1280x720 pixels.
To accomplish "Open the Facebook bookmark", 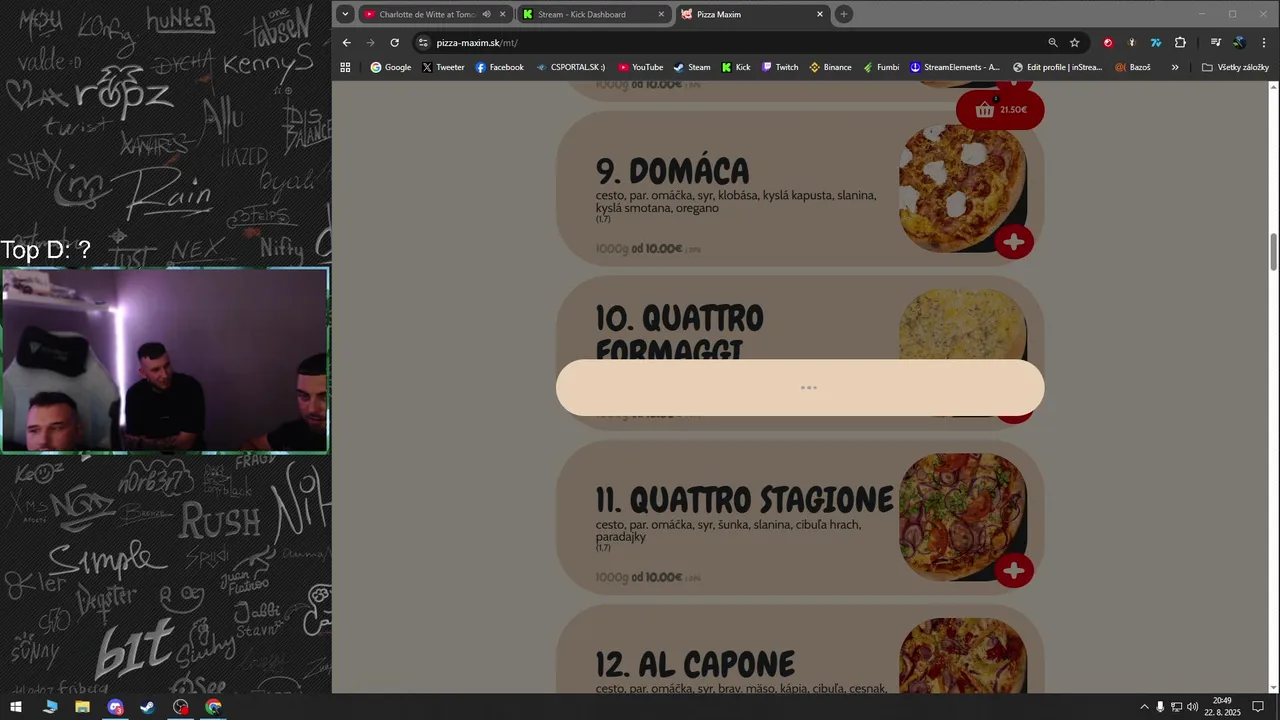I will (x=499, y=67).
